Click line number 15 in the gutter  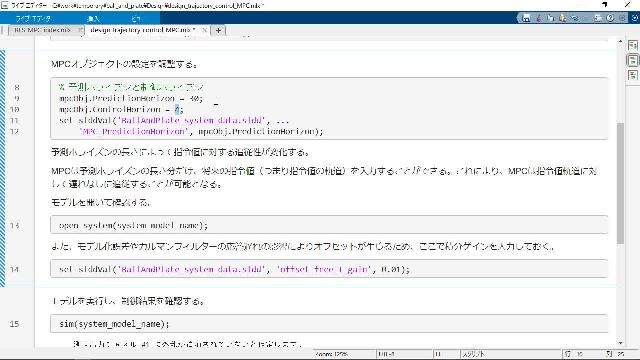point(14,324)
